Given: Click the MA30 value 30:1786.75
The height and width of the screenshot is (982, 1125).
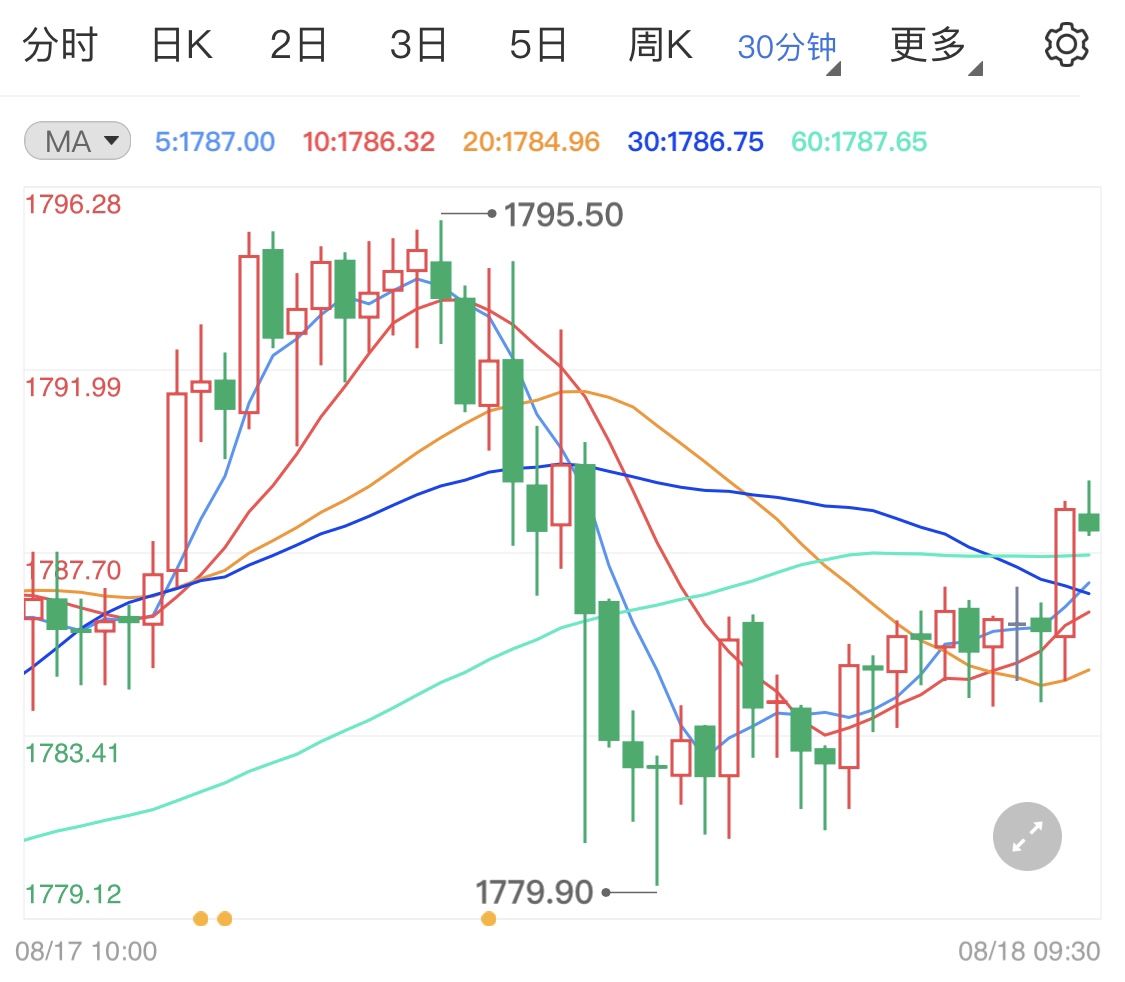Looking at the screenshot, I should tap(695, 142).
